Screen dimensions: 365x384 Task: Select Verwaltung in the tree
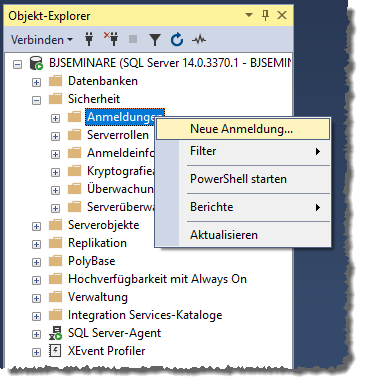98,297
